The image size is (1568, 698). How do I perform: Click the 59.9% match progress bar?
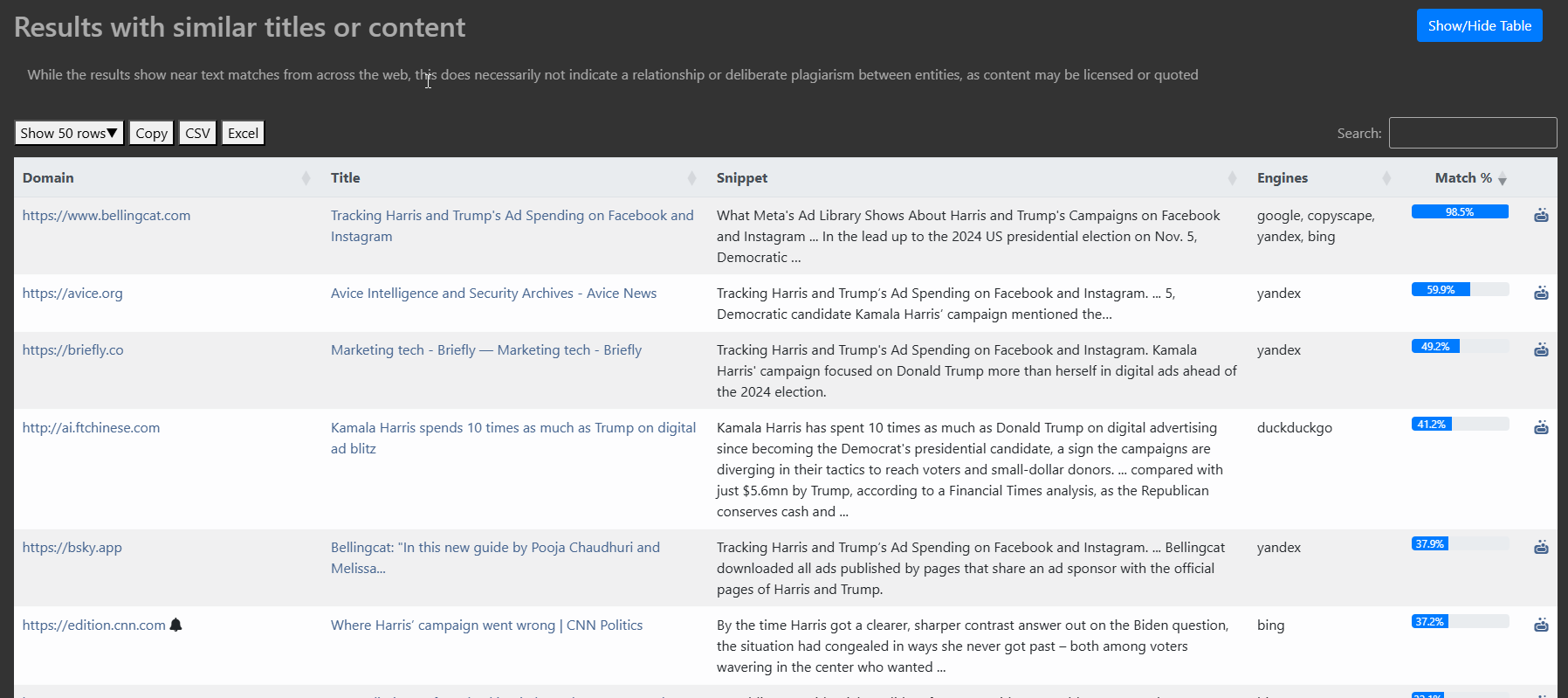coord(1460,289)
